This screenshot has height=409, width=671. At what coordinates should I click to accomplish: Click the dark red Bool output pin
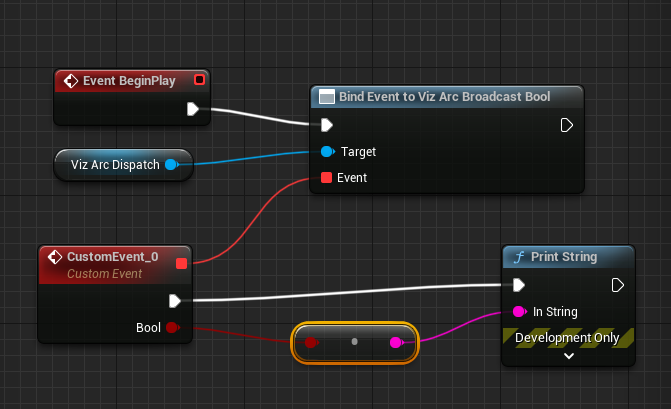(x=171, y=327)
